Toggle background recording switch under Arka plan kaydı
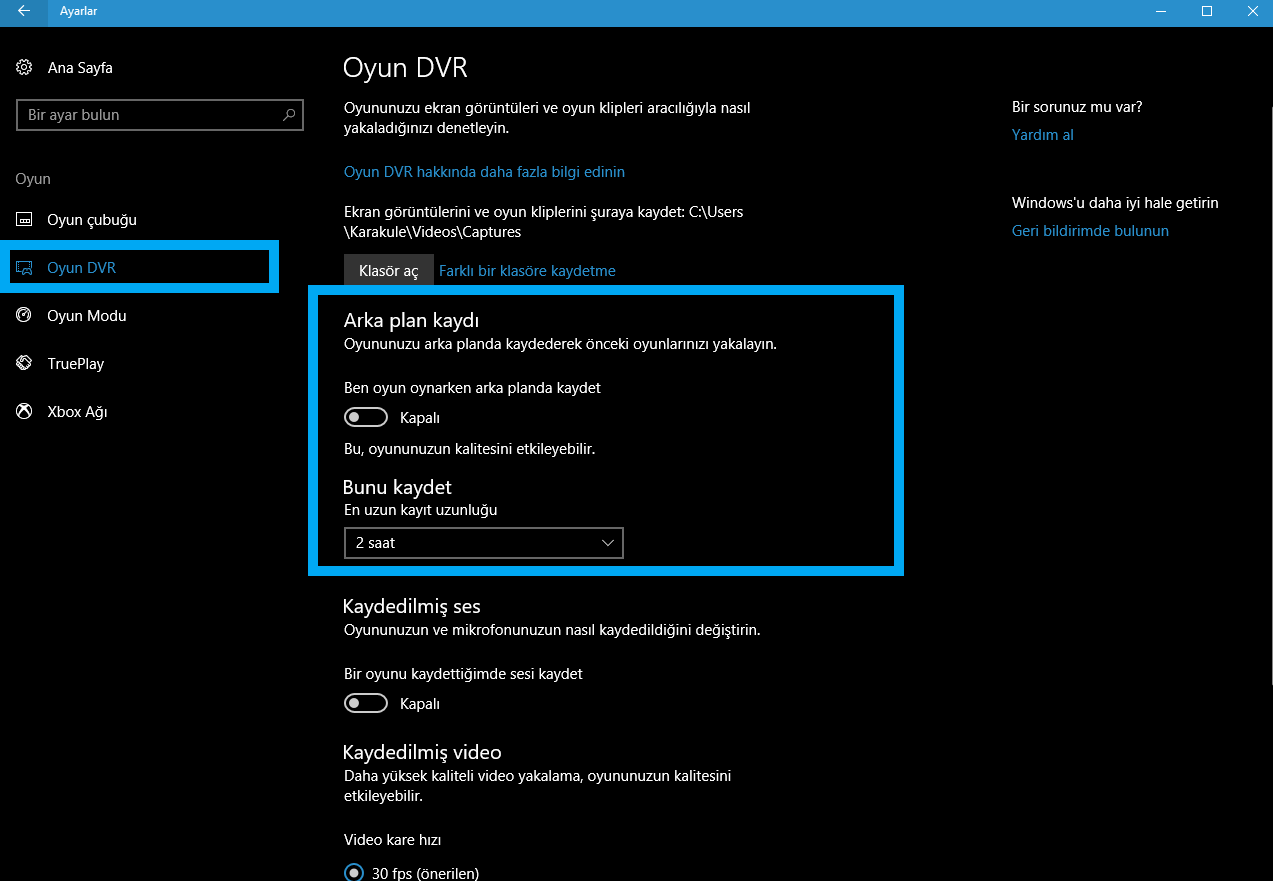The height and width of the screenshot is (881, 1273). coord(366,417)
